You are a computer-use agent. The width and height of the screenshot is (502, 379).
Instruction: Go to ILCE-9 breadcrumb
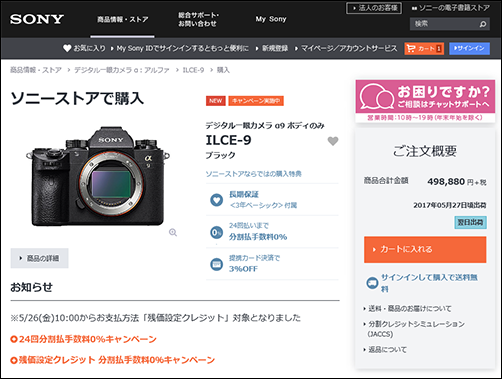point(193,70)
